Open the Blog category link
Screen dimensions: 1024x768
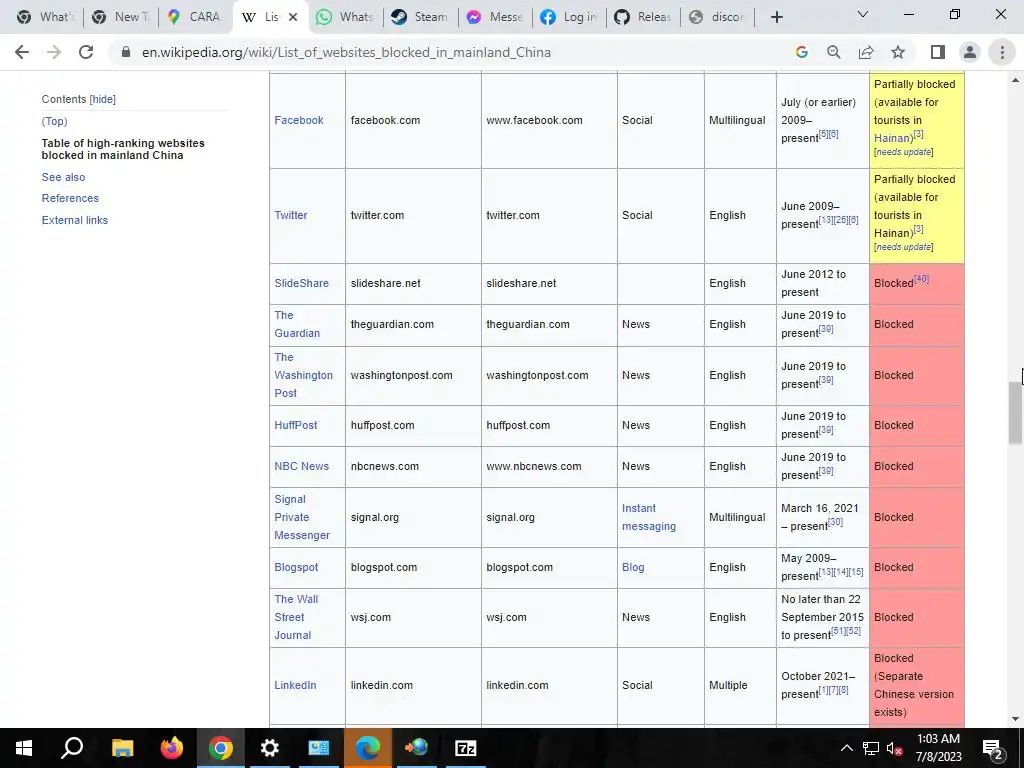pyautogui.click(x=633, y=568)
